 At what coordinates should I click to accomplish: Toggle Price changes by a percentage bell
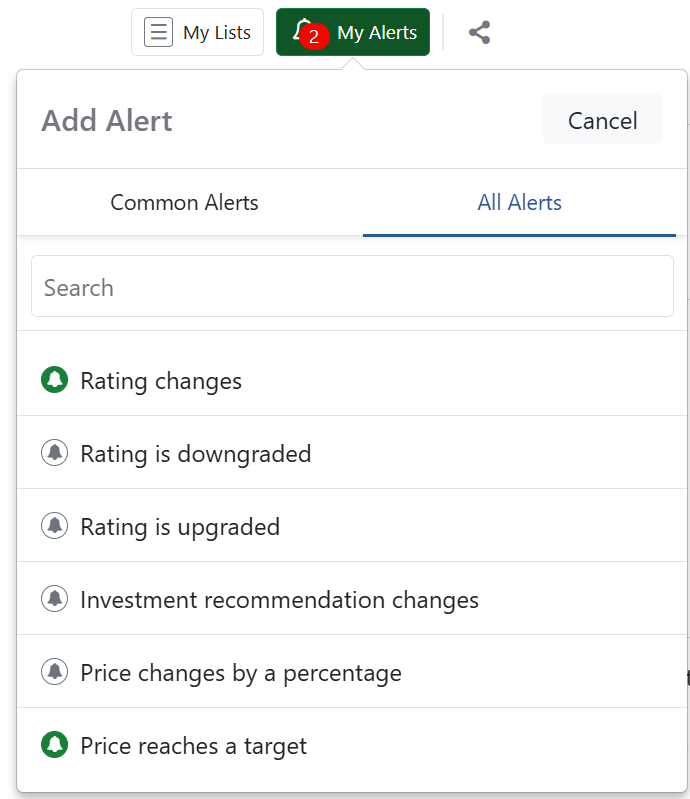55,672
